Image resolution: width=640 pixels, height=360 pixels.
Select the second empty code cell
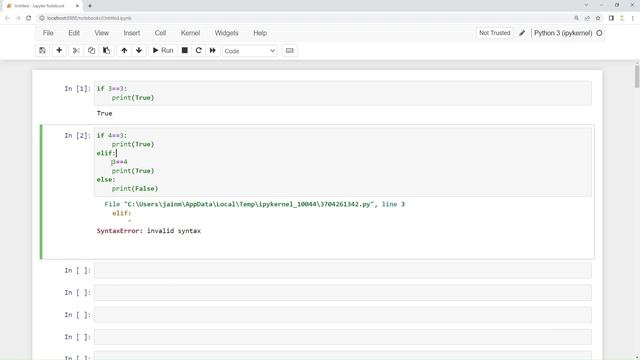pyautogui.click(x=342, y=293)
